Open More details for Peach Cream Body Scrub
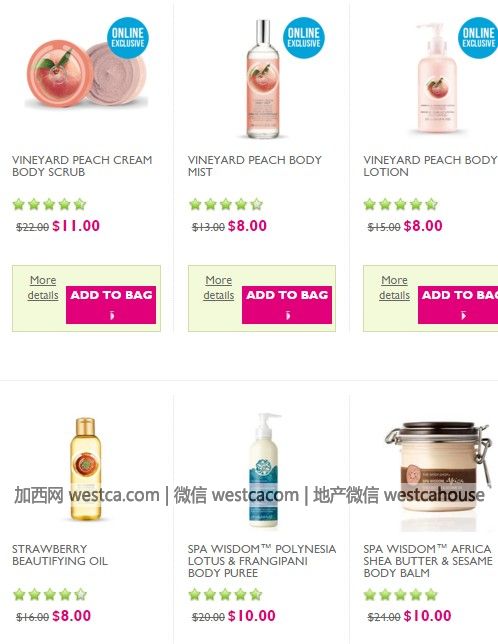The height and width of the screenshot is (644, 498). pyautogui.click(x=43, y=288)
